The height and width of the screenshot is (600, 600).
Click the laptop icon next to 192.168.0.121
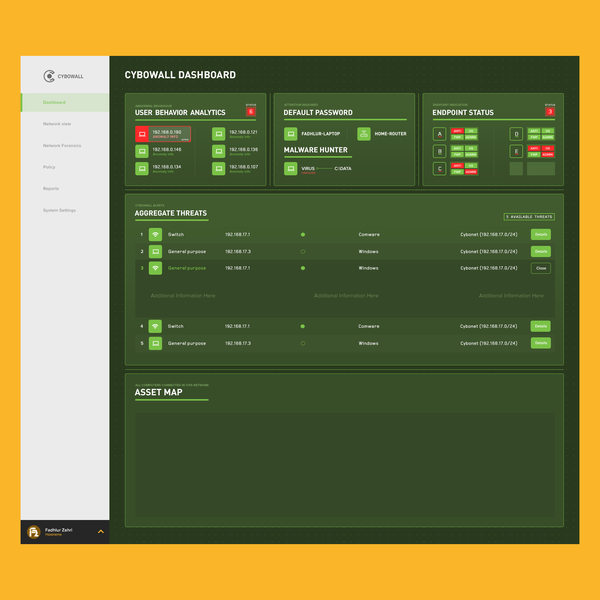218,134
